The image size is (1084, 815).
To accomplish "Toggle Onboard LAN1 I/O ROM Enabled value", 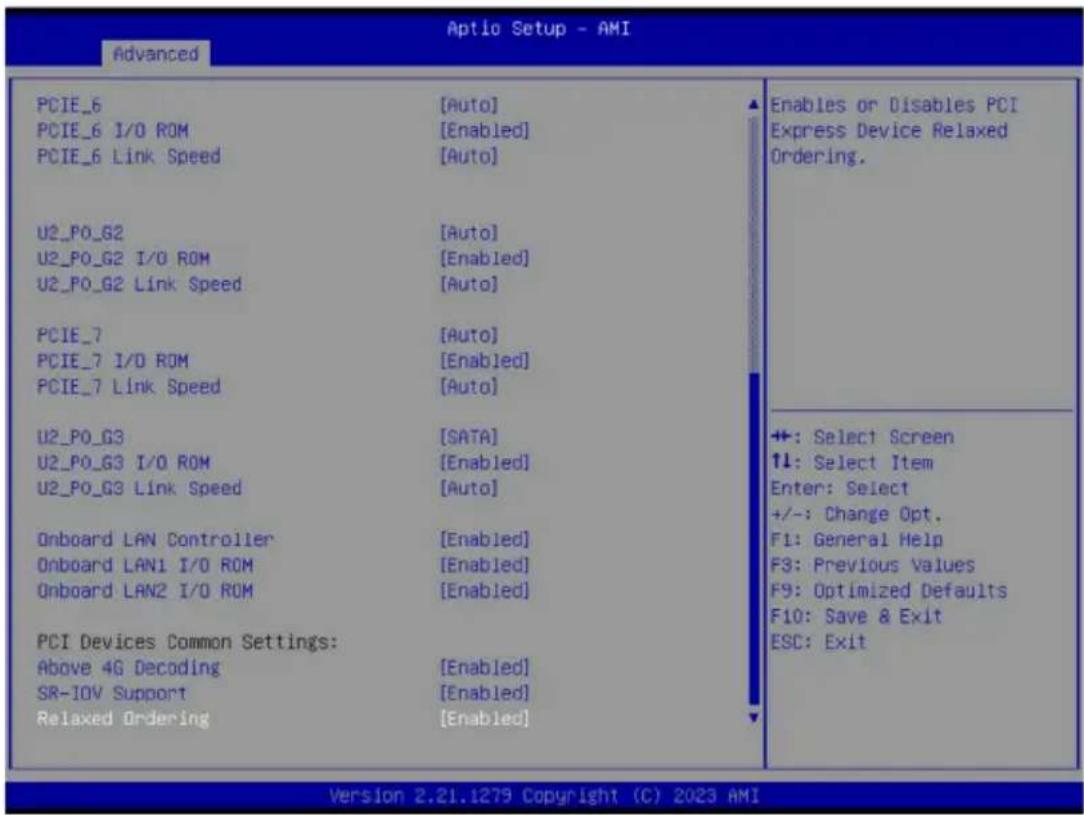I will [485, 565].
